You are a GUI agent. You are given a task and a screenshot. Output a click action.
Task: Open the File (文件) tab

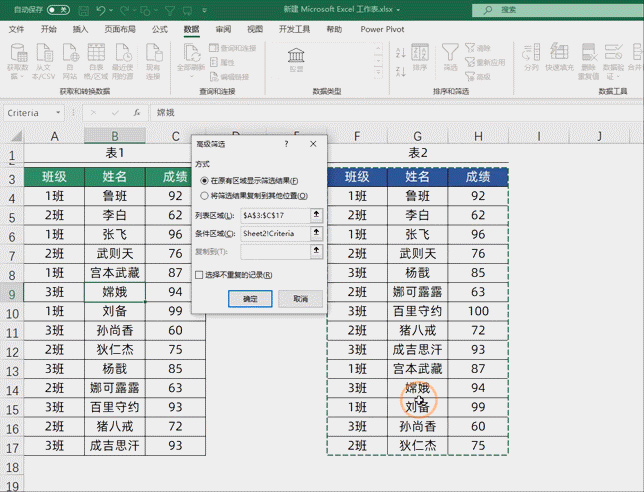(16, 29)
